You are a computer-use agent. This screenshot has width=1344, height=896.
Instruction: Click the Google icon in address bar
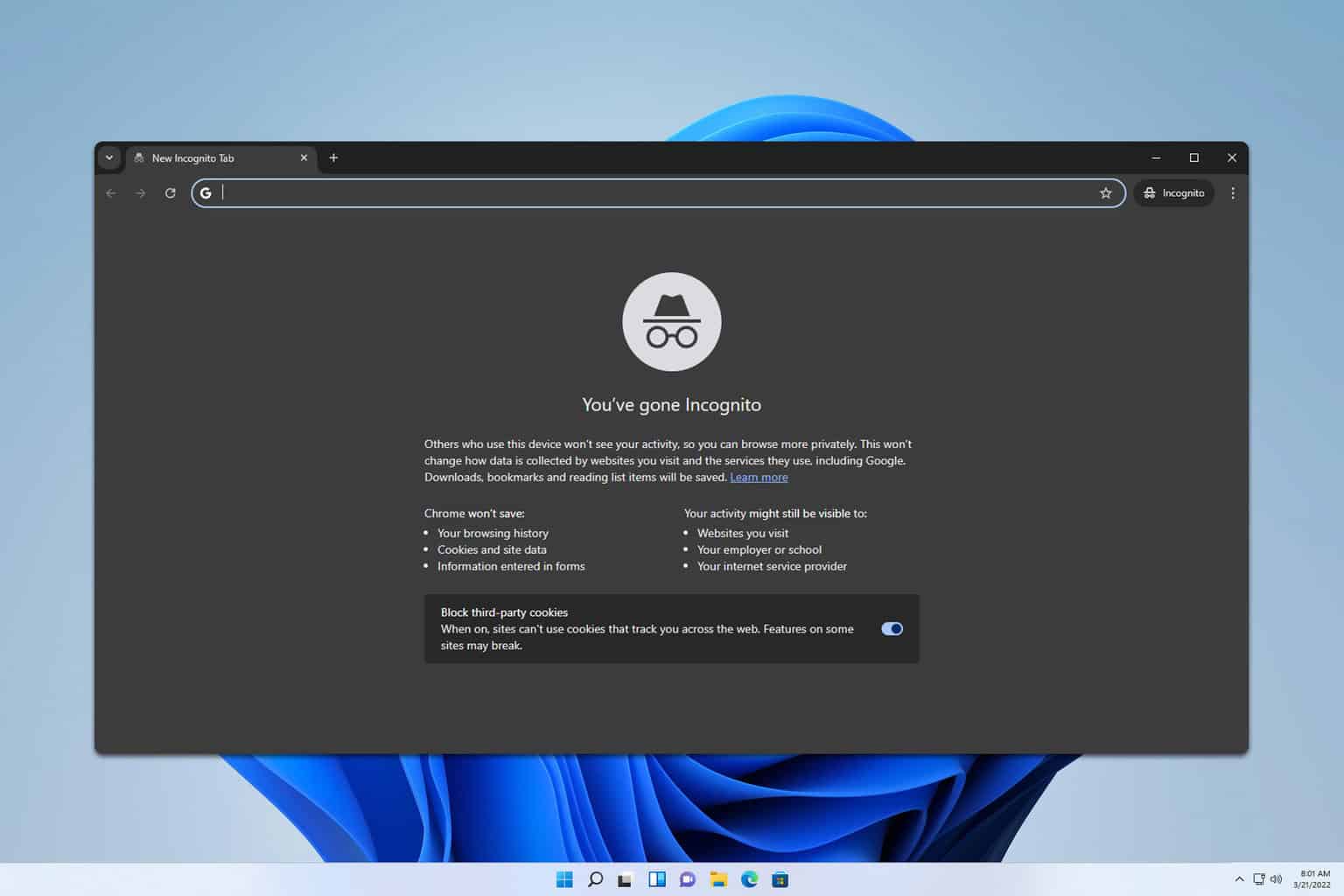click(206, 192)
